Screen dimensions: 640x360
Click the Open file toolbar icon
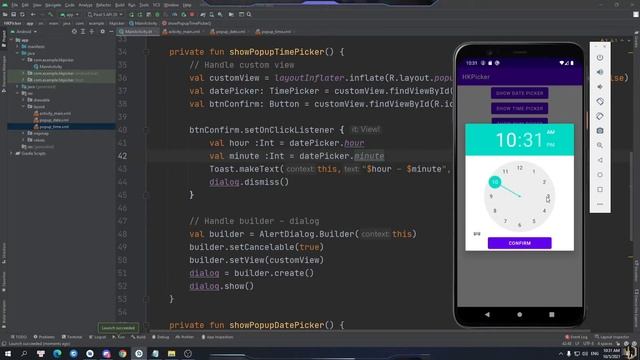point(5,14)
